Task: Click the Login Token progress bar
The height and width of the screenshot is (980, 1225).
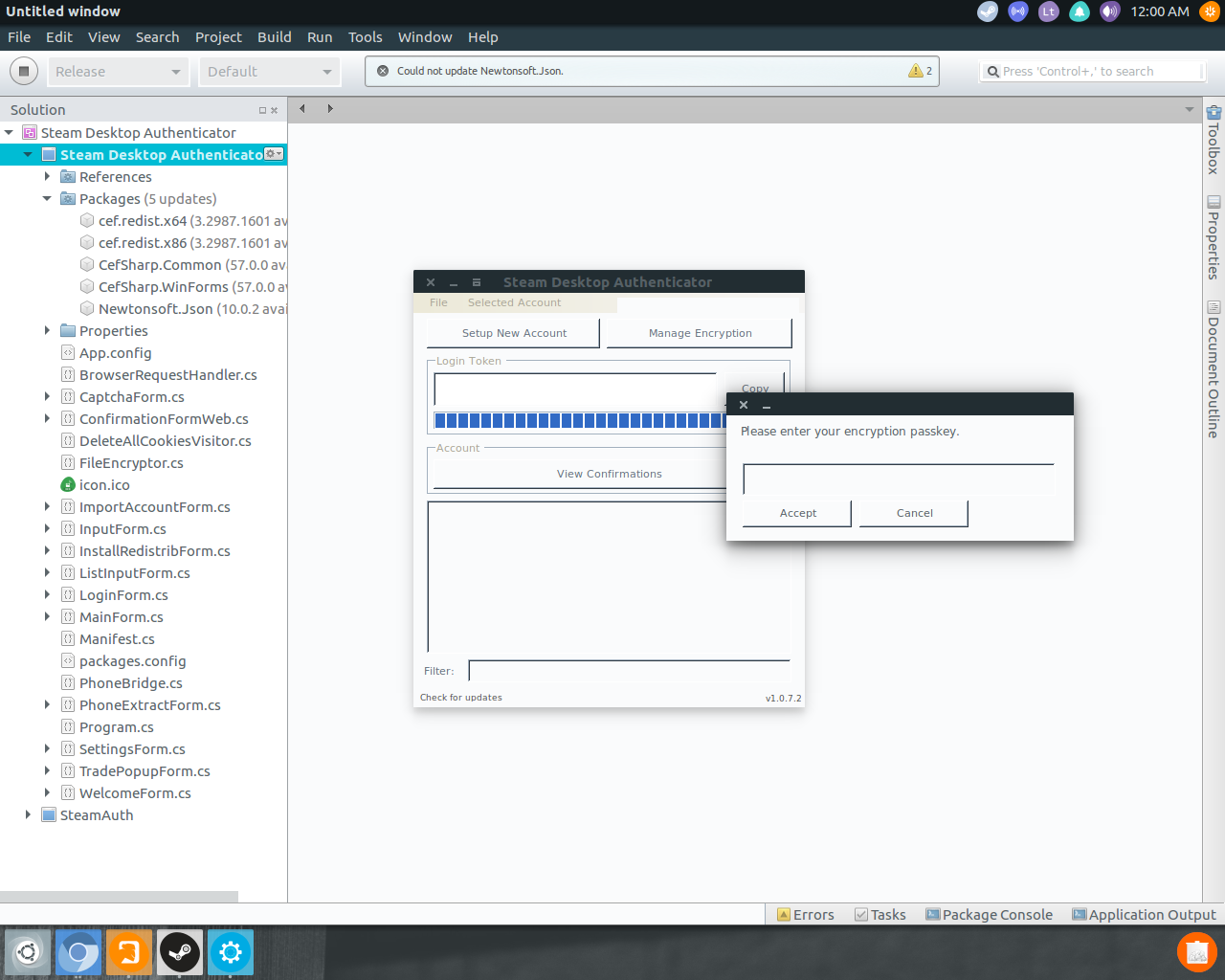Action: tap(574, 419)
